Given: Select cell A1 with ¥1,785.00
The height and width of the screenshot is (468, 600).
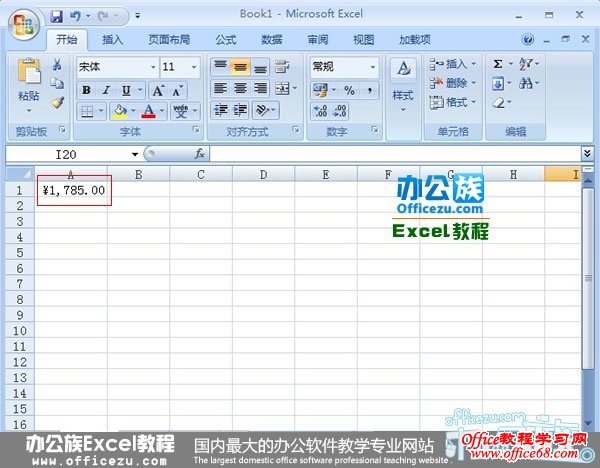Looking at the screenshot, I should 71,190.
